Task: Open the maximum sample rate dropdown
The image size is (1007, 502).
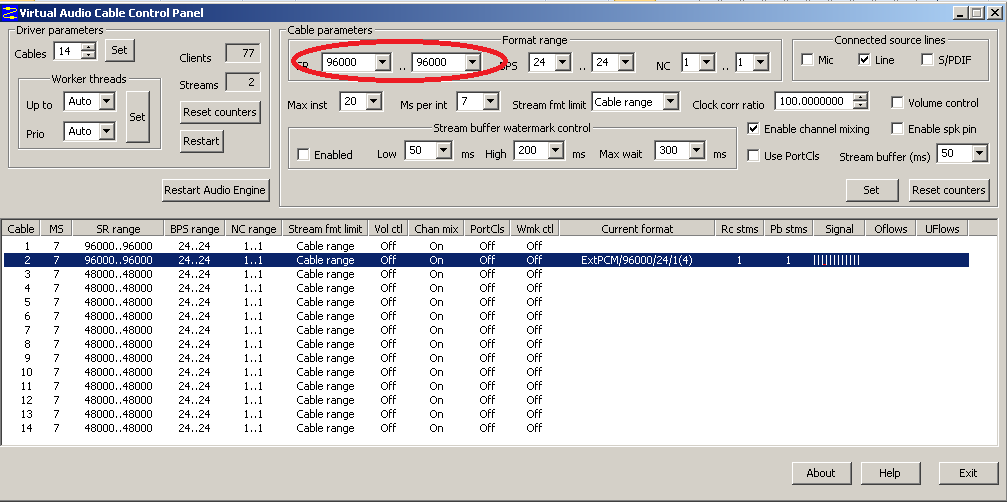Action: (472, 62)
